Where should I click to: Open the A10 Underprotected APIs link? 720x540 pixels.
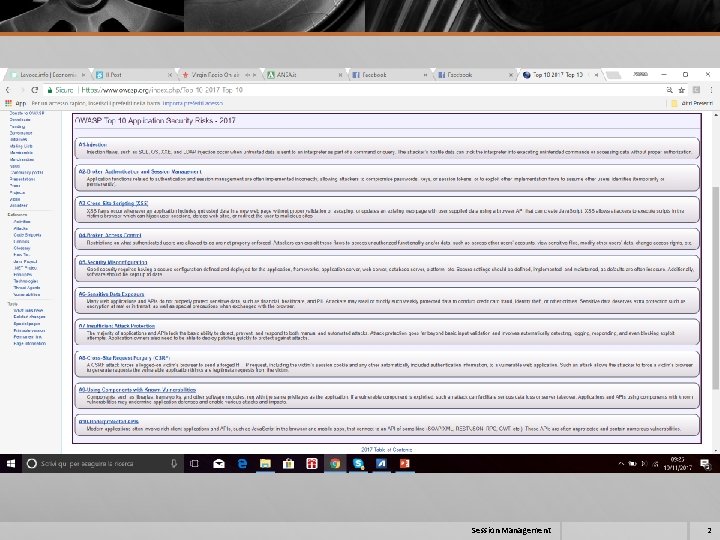click(x=108, y=421)
